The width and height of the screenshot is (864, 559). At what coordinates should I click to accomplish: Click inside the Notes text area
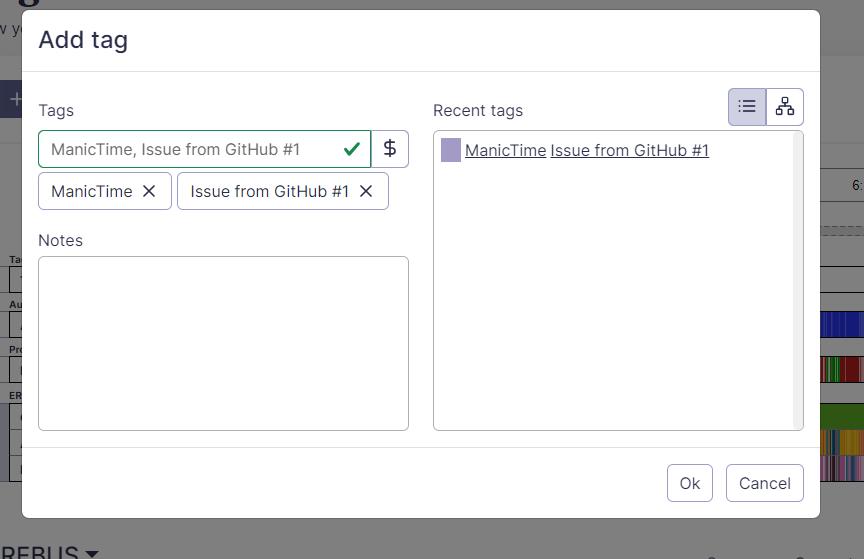(223, 343)
